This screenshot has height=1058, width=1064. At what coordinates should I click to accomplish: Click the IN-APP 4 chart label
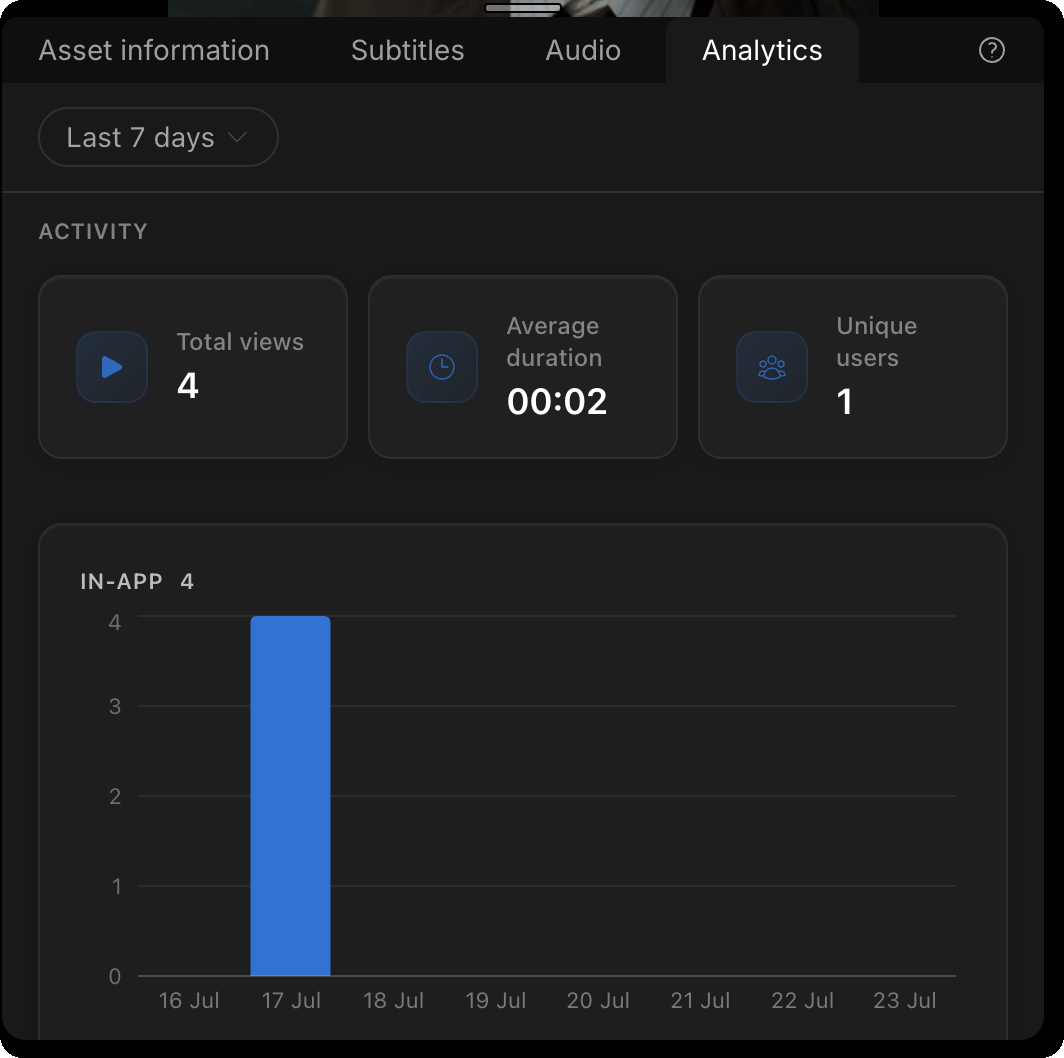pos(137,582)
